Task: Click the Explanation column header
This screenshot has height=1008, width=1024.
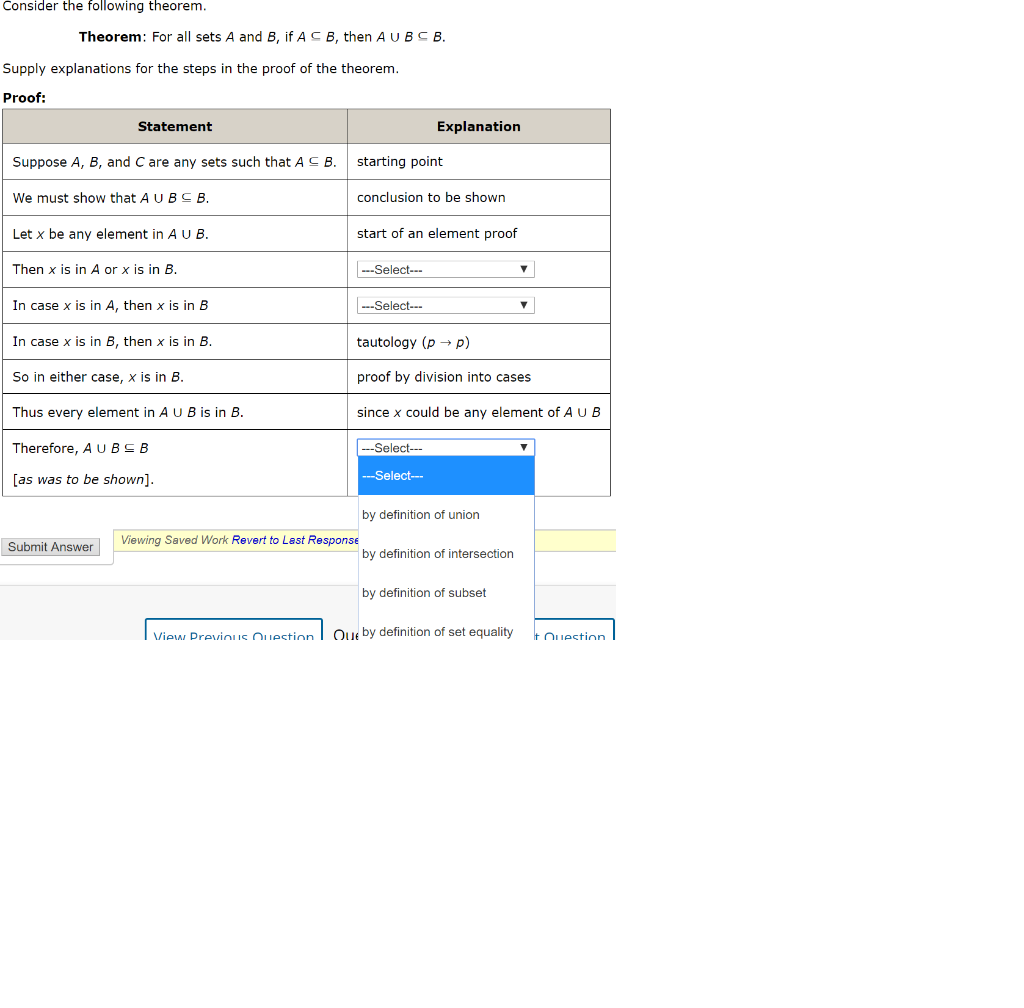Action: point(478,126)
